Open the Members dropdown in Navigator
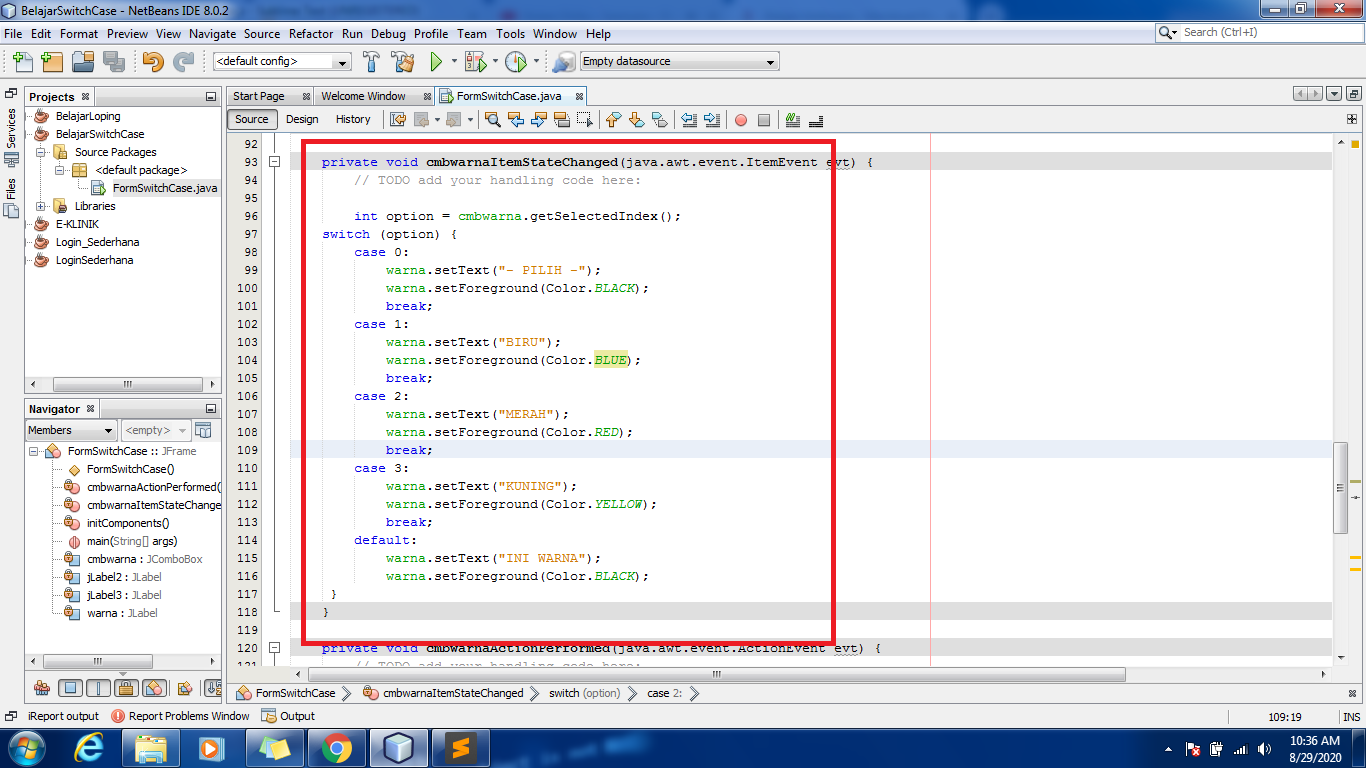Viewport: 1366px width, 768px height. coord(72,430)
